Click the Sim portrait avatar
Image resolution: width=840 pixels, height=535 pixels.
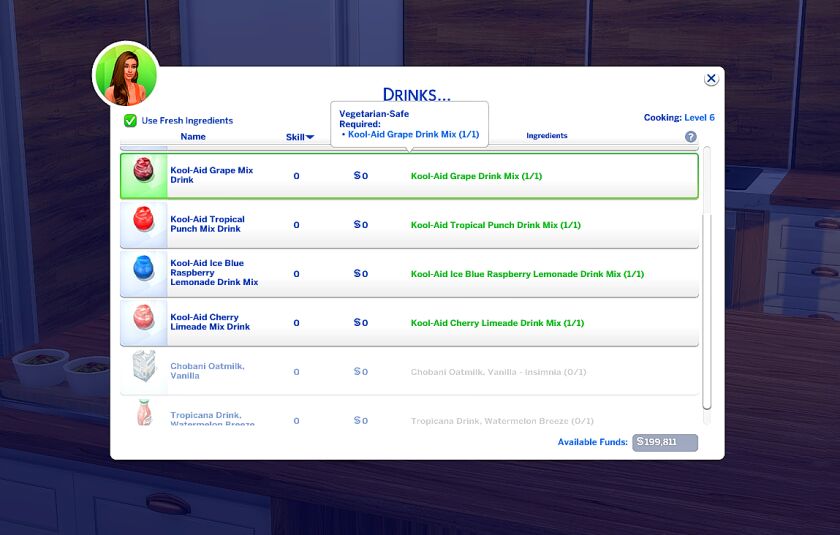click(126, 75)
